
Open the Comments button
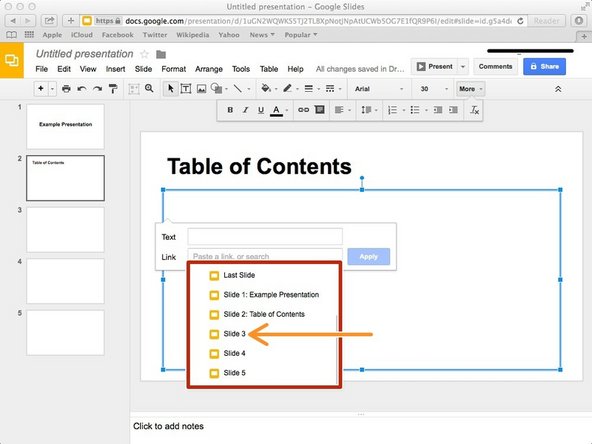(x=495, y=66)
